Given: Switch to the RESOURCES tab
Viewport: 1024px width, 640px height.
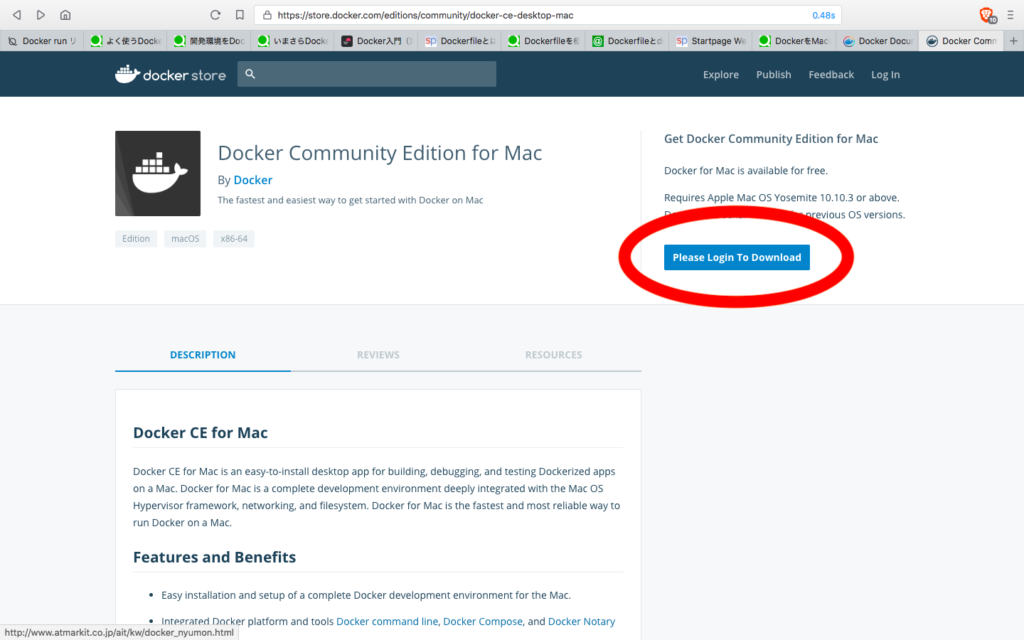Looking at the screenshot, I should 554,354.
